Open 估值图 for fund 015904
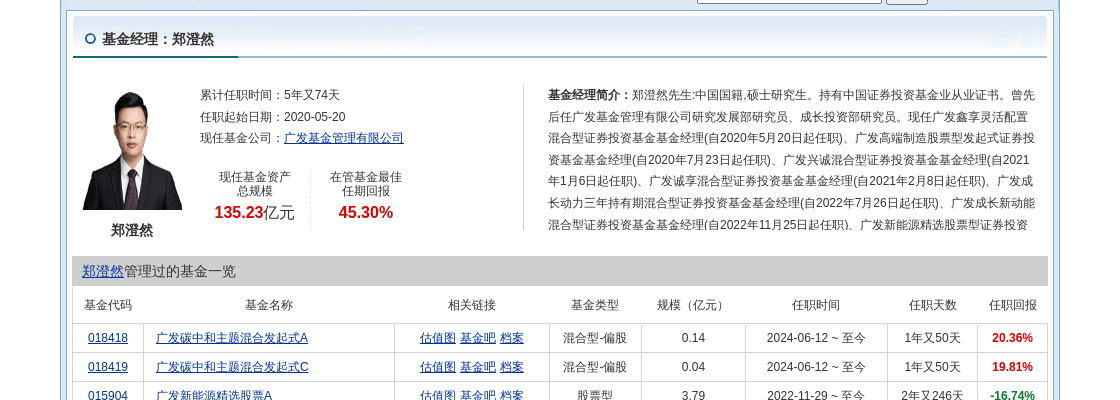The width and height of the screenshot is (1120, 400). tap(438, 395)
